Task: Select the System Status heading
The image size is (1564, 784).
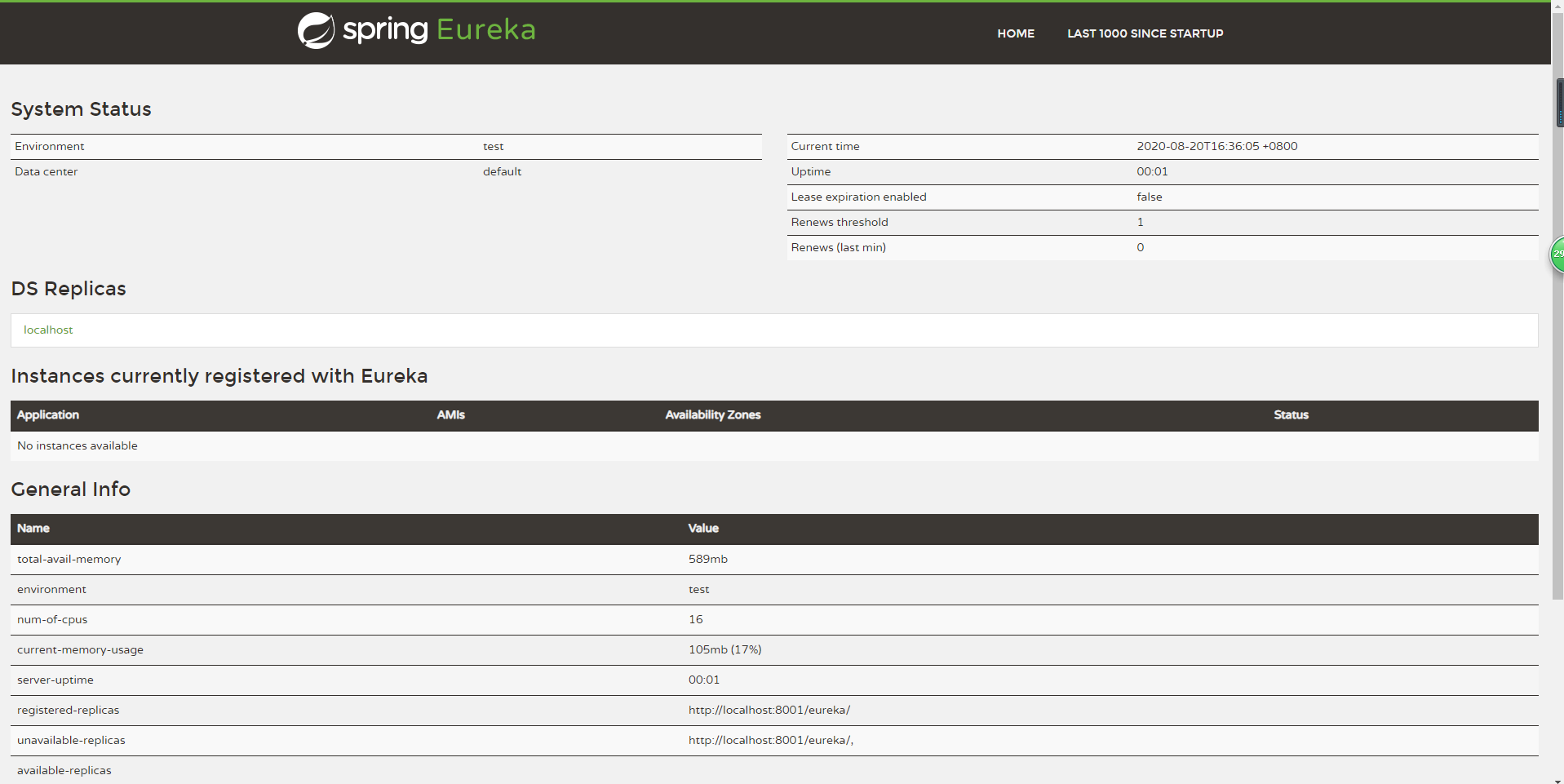Action: click(81, 109)
